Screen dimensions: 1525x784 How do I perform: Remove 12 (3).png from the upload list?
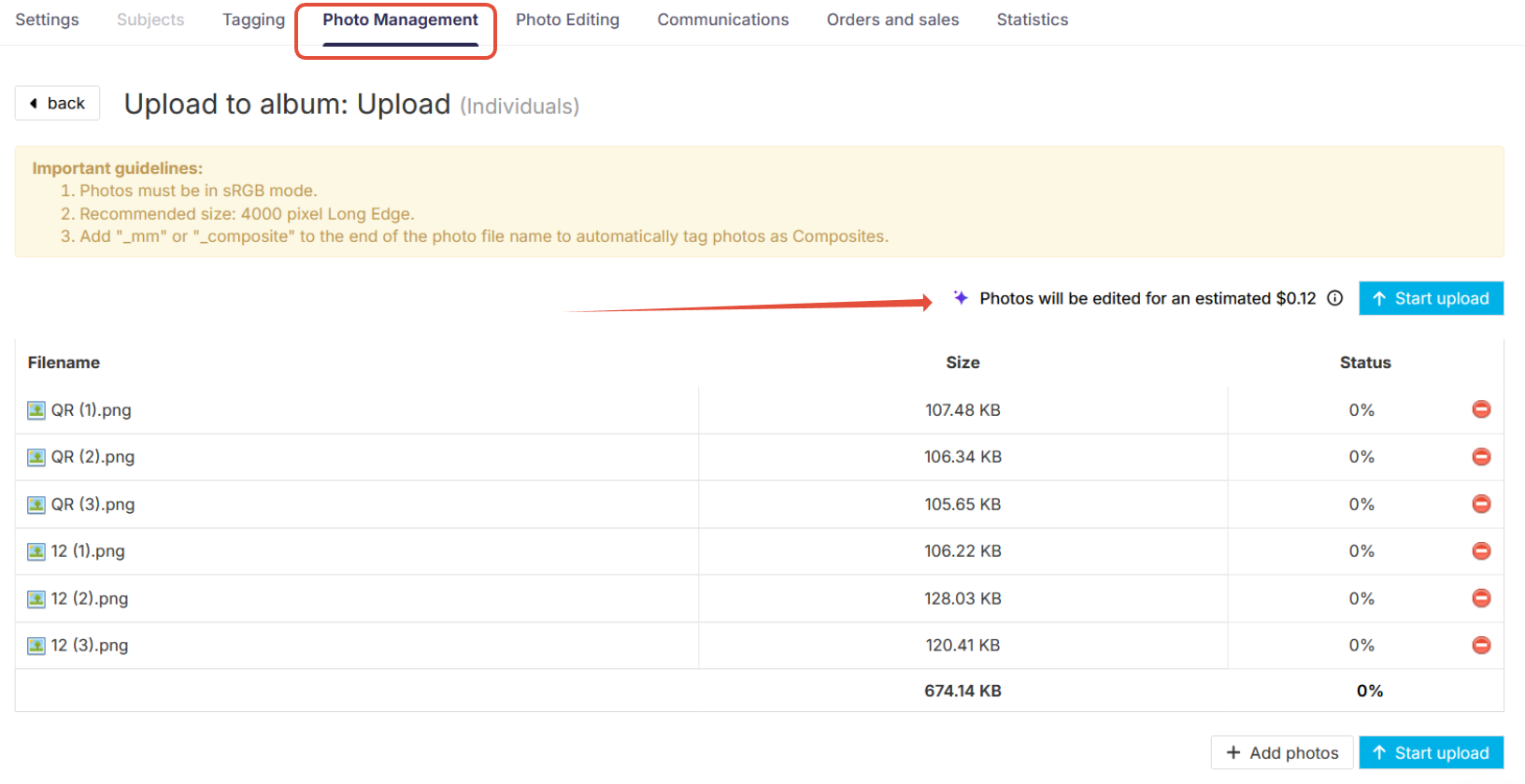coord(1481,646)
